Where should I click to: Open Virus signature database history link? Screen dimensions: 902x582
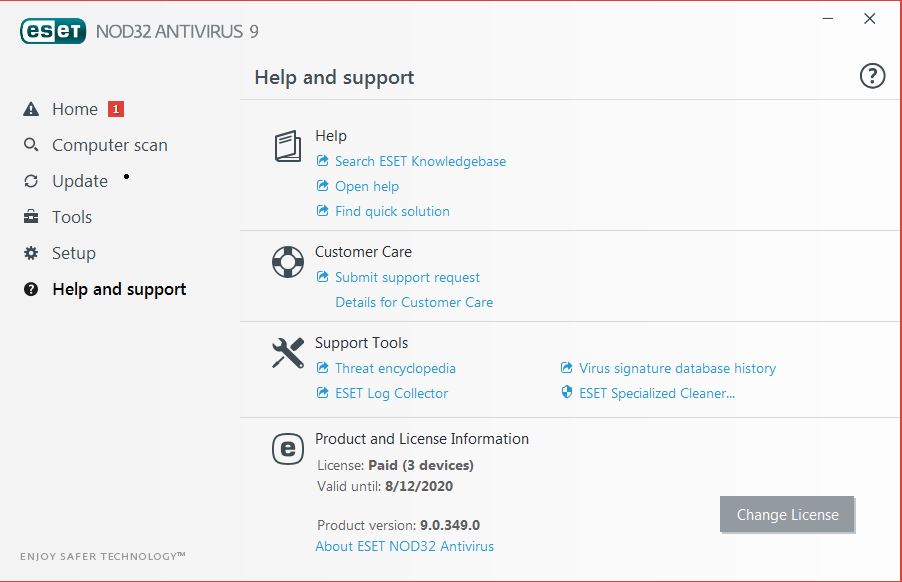[x=678, y=368]
